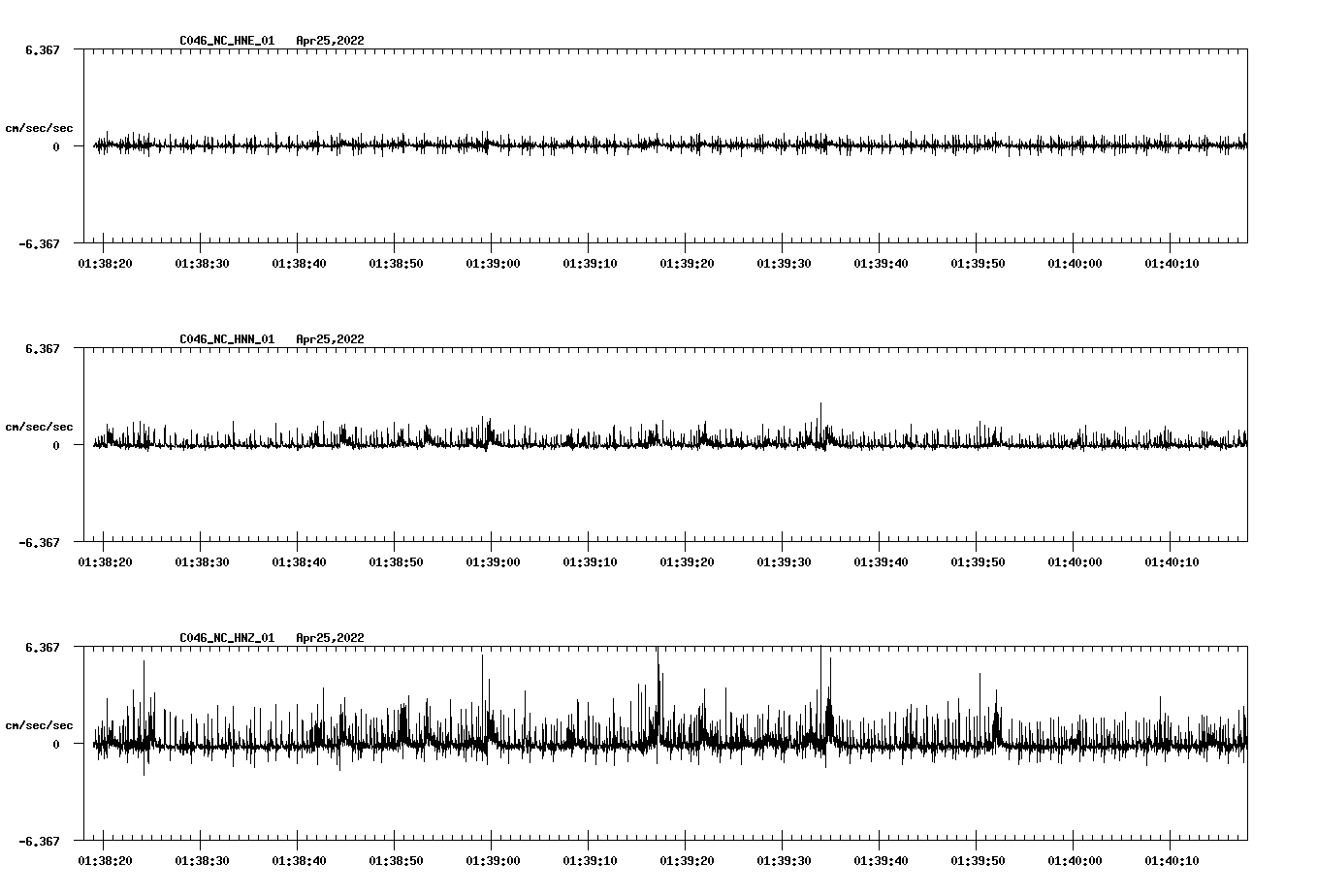Click the Apr25,2022 date above HNE plot
The image size is (1317, 896).
point(330,41)
